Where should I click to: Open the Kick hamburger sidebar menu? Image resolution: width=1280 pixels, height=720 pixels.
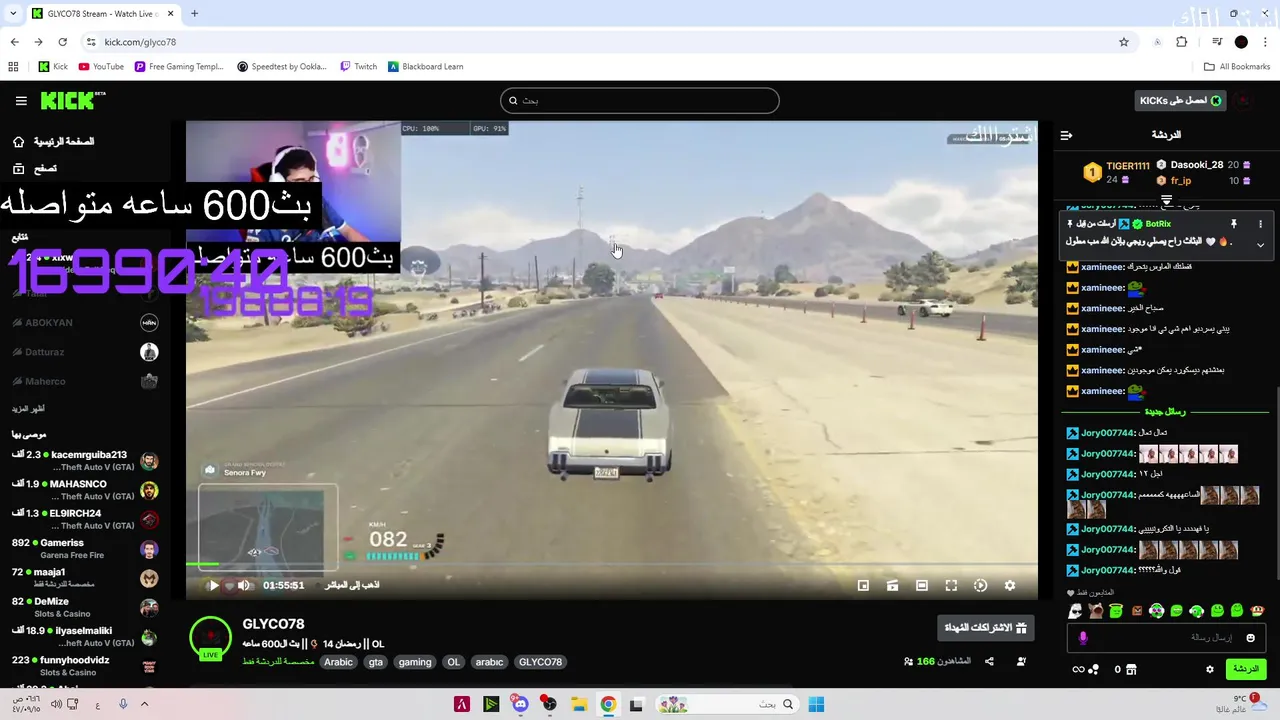[21, 101]
